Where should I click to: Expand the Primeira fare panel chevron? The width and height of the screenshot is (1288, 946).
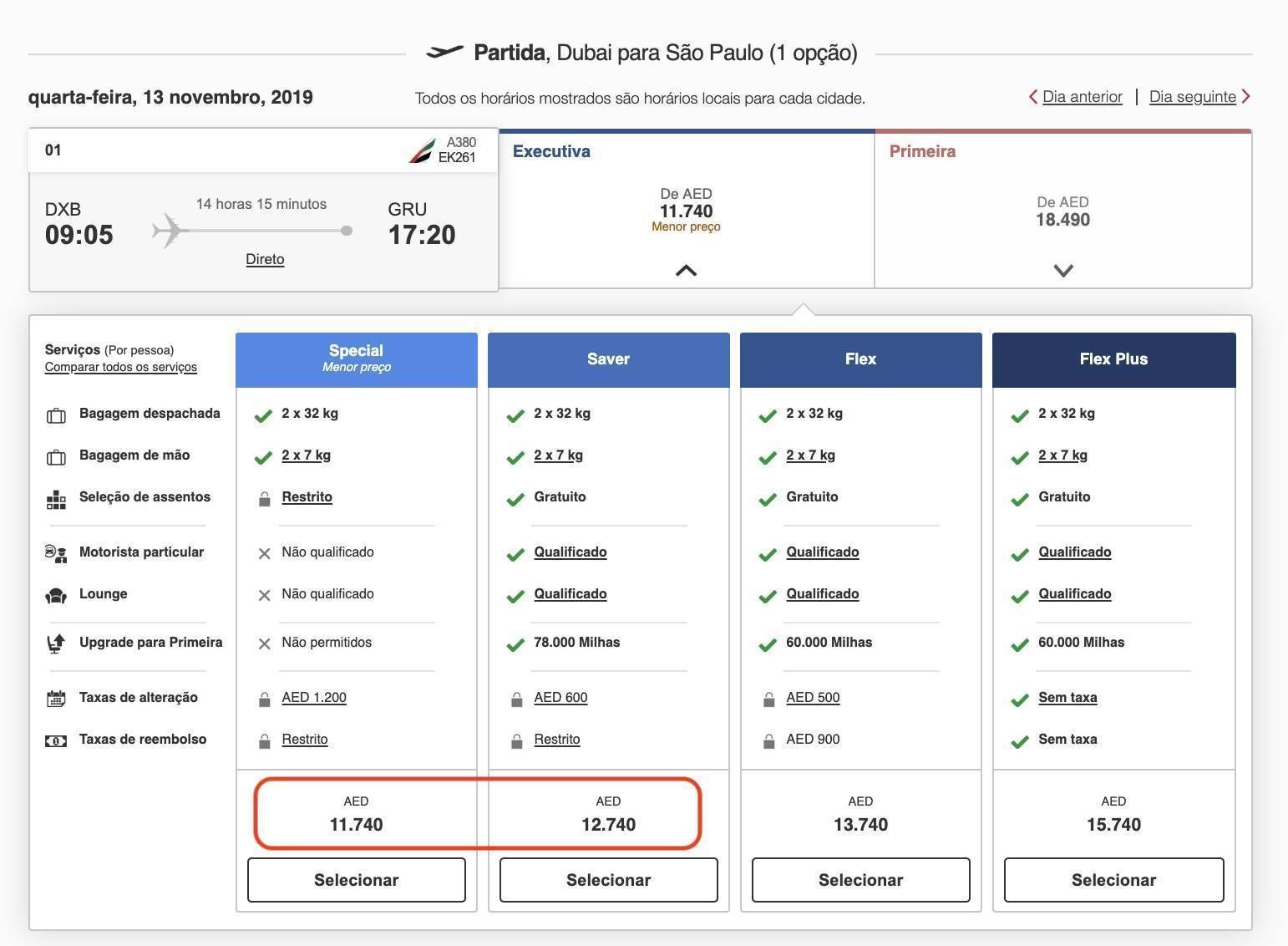(x=1062, y=270)
